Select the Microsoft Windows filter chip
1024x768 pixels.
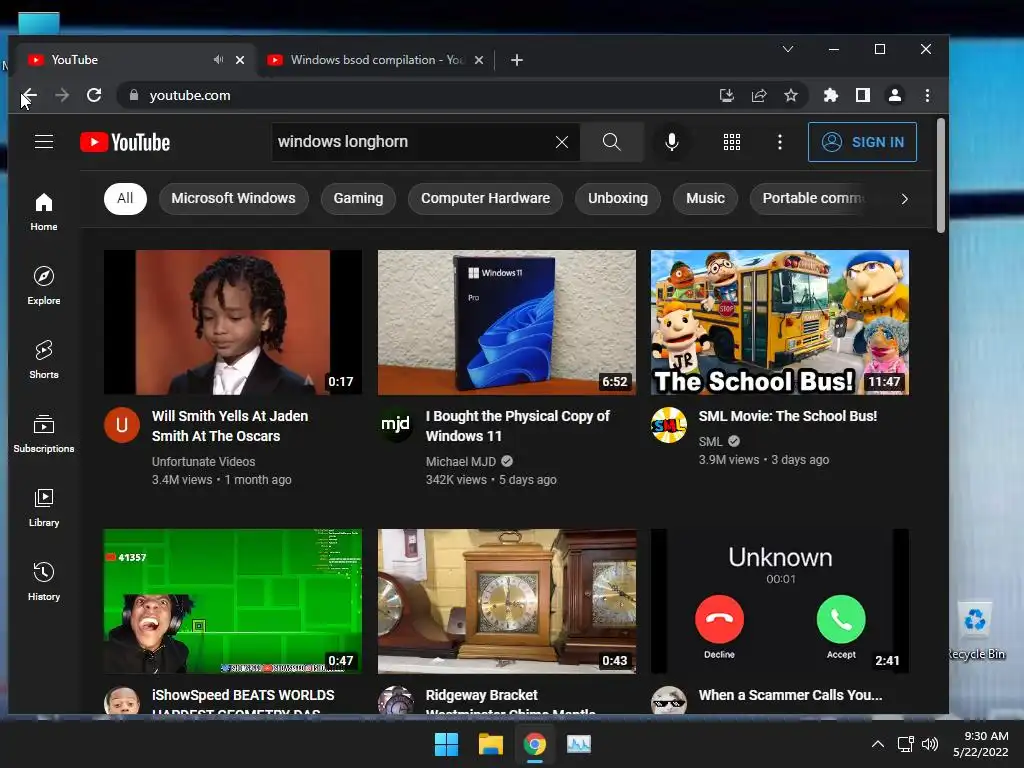coord(233,199)
